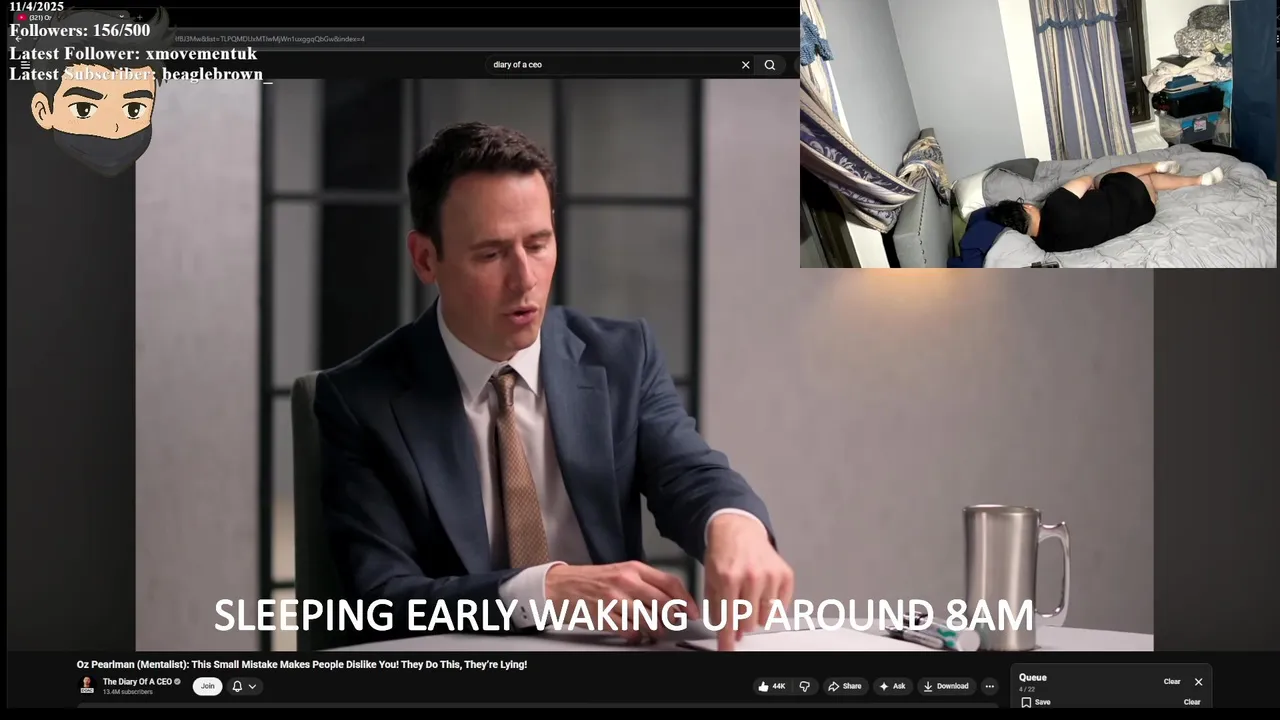
Task: Open The Diary Of A CEO channel avatar
Action: pos(87,685)
